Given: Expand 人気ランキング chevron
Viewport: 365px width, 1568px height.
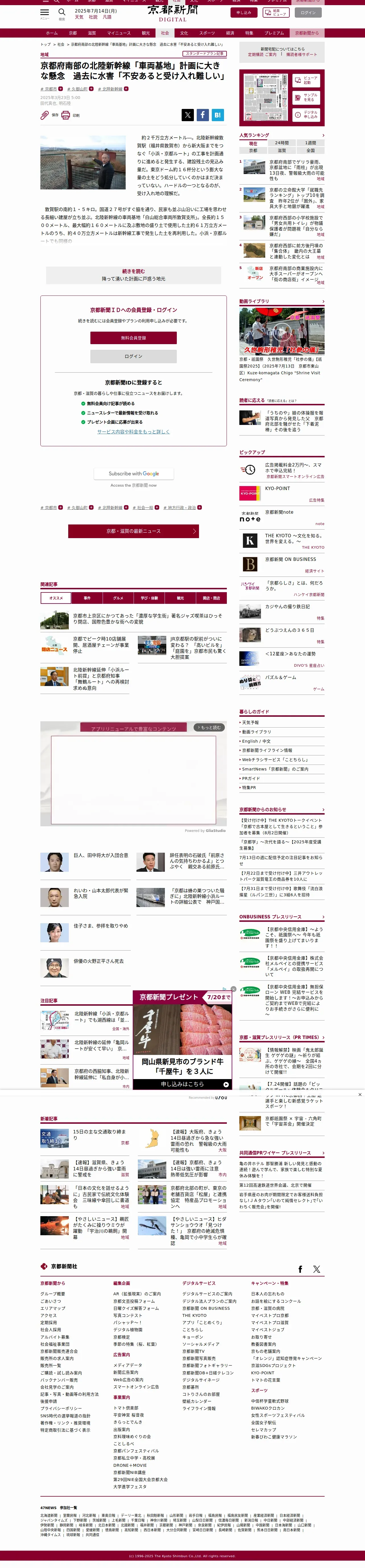Looking at the screenshot, I should (323, 135).
